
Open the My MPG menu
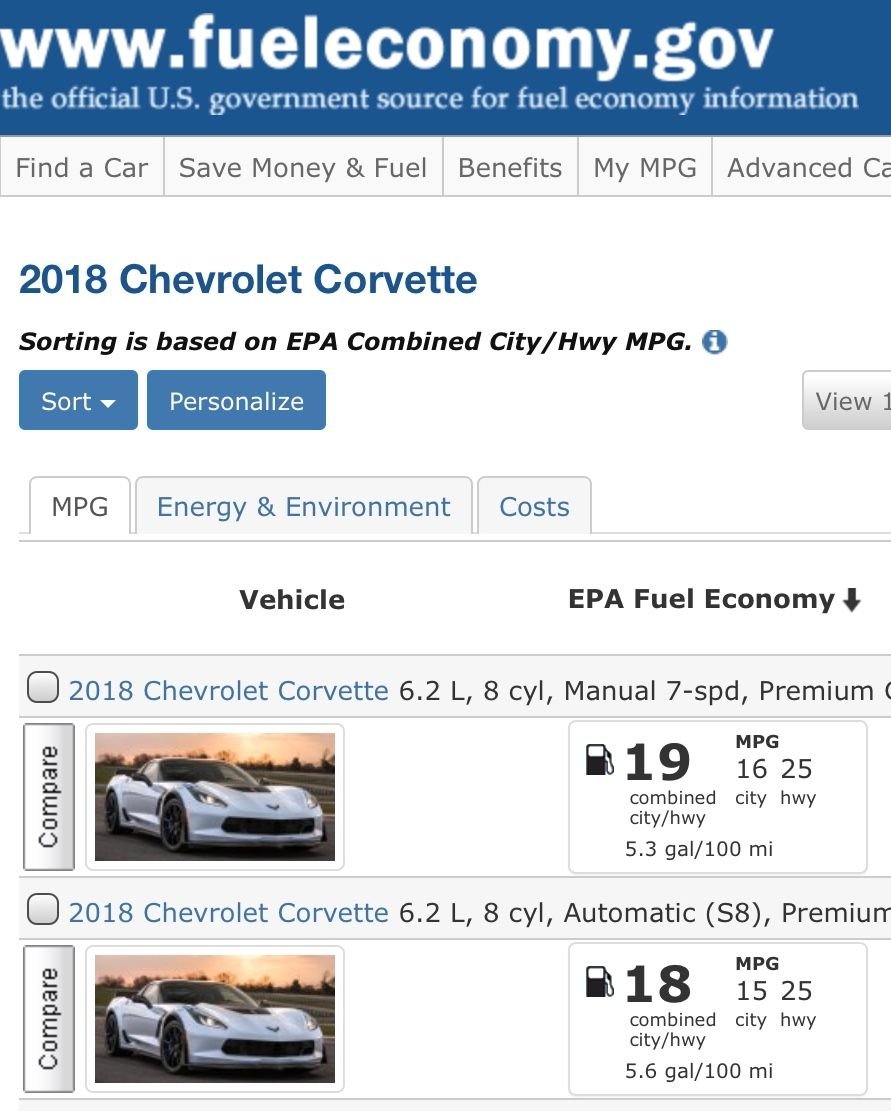645,168
